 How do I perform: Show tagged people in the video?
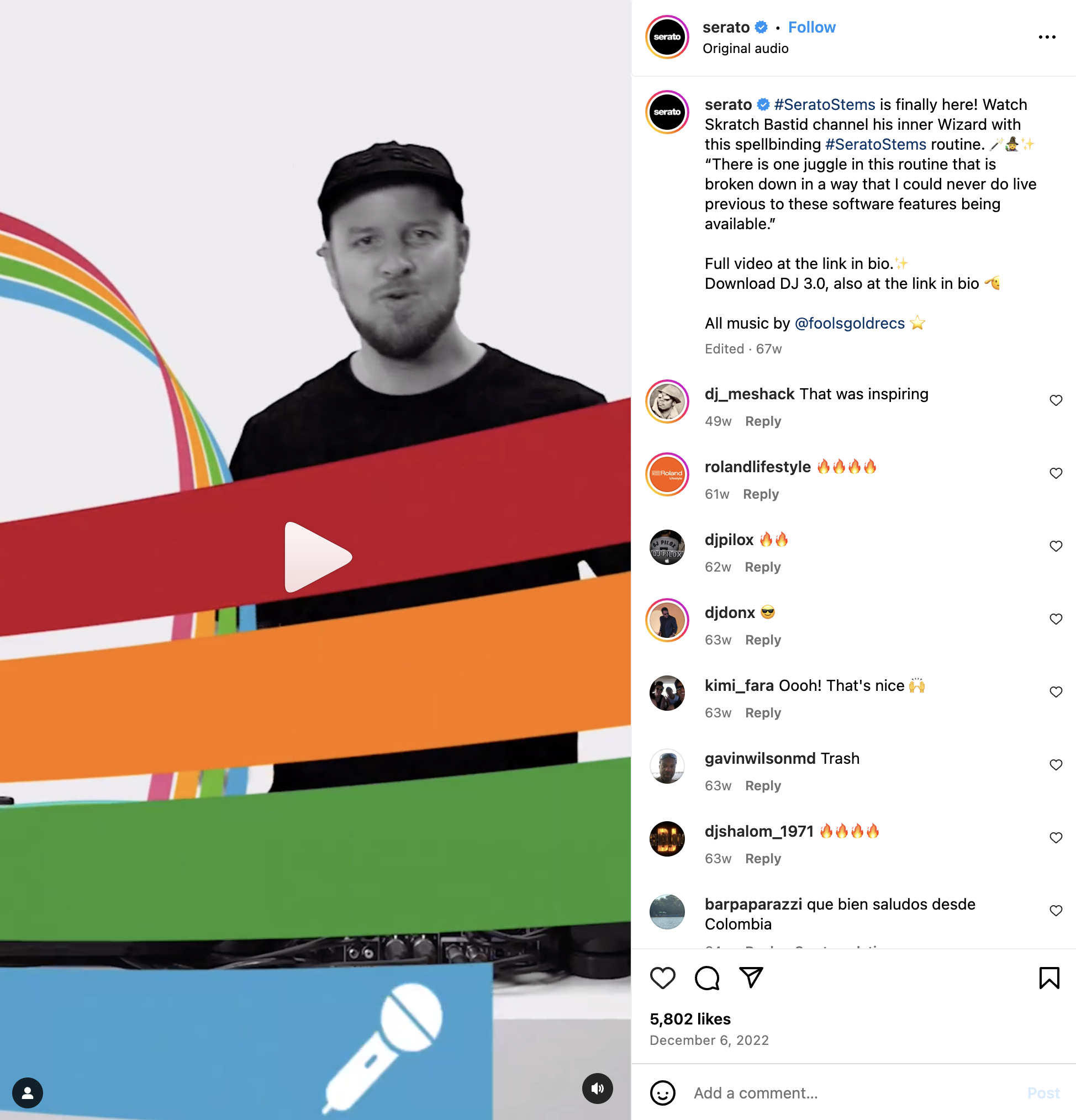[x=28, y=1093]
